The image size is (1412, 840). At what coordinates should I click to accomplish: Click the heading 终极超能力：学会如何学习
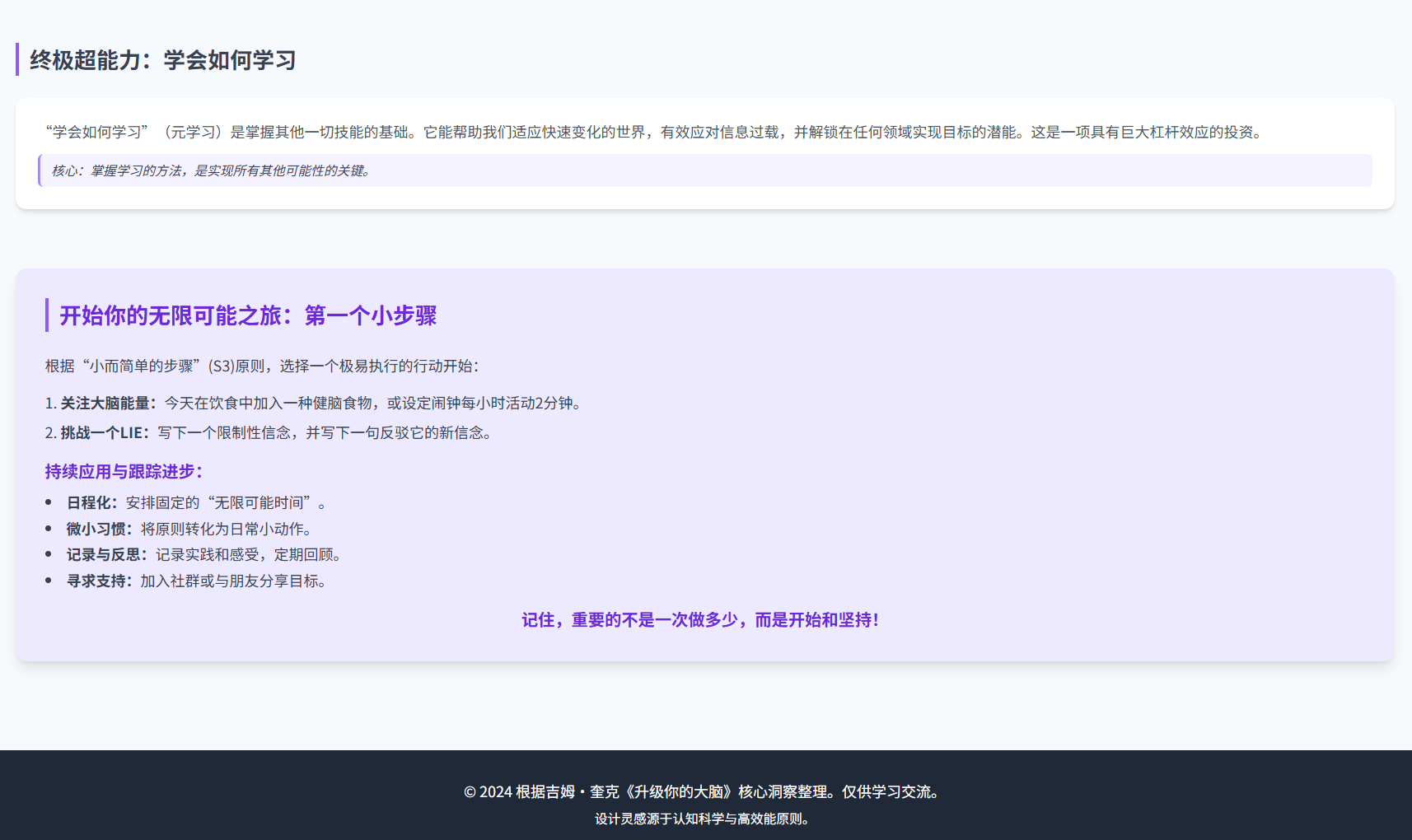point(163,60)
